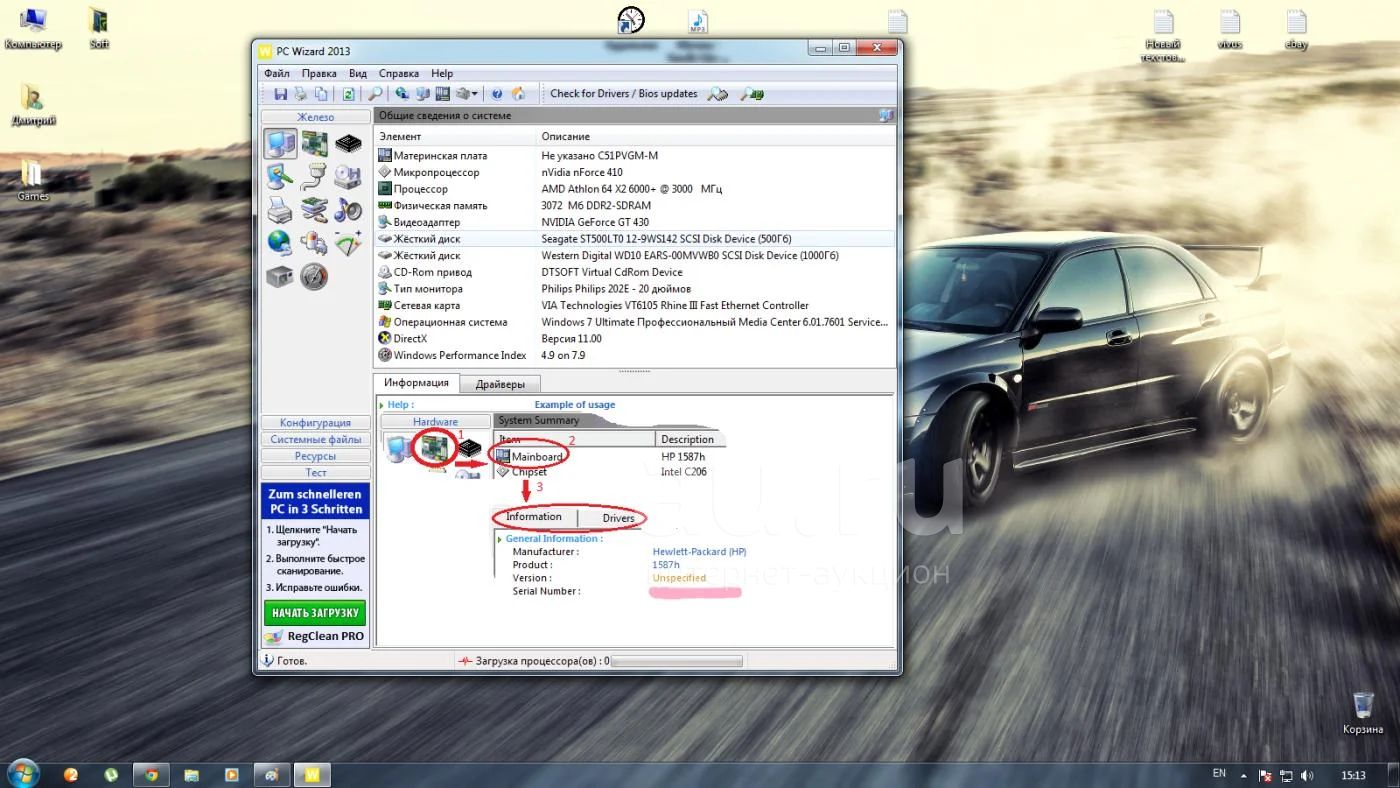Expand the Системные файлы sidebar section
Viewport: 1400px width, 788px height.
315,439
